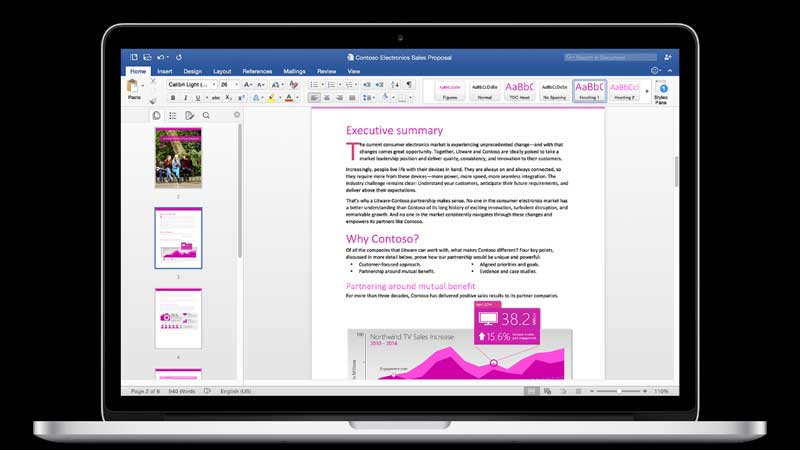Click the Search in Document field

(x=610, y=57)
